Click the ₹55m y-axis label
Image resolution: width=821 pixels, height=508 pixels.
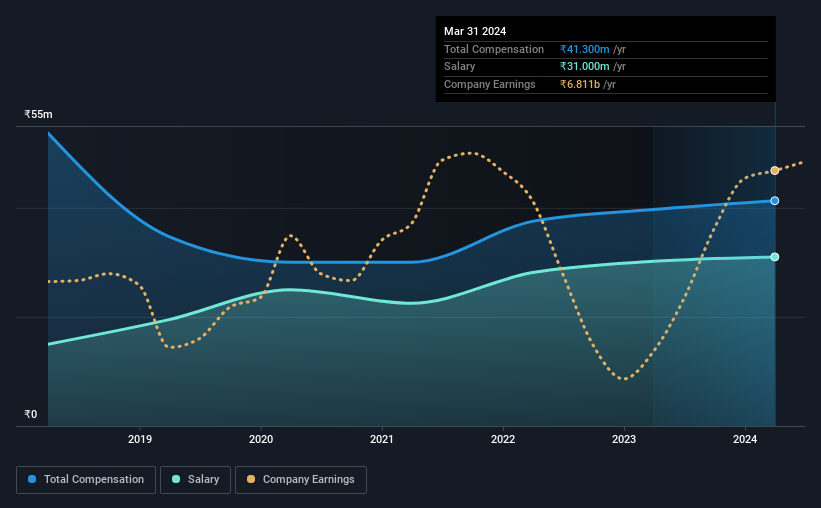[x=38, y=114]
